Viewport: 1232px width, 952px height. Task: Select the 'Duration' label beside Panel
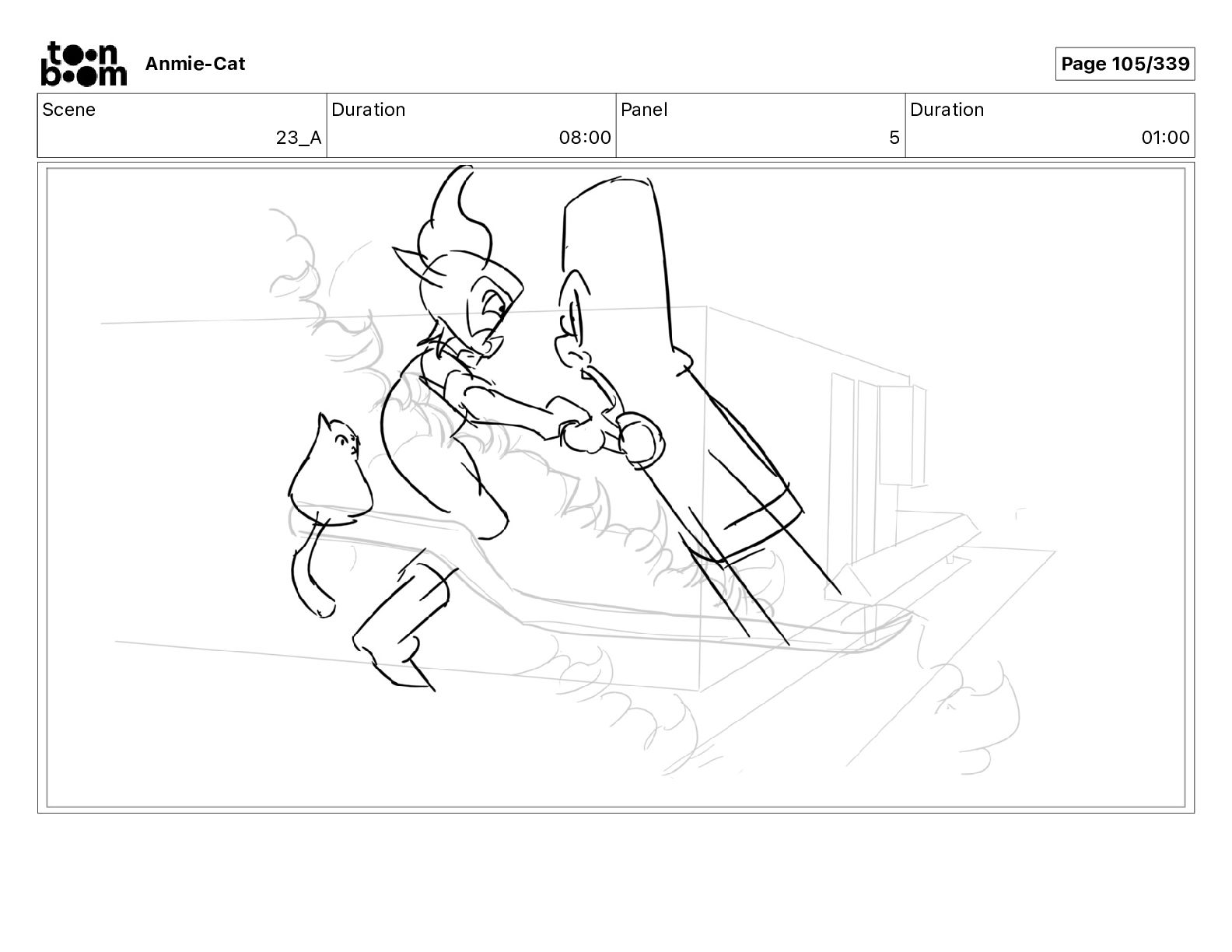[947, 110]
